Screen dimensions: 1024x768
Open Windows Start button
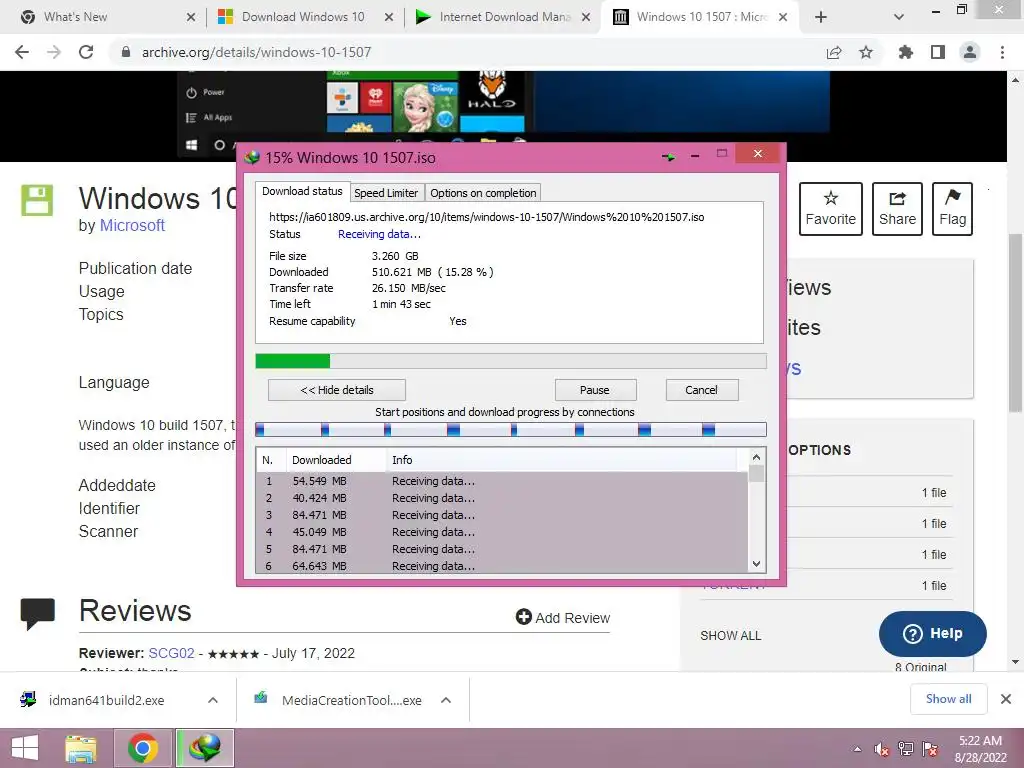point(25,748)
